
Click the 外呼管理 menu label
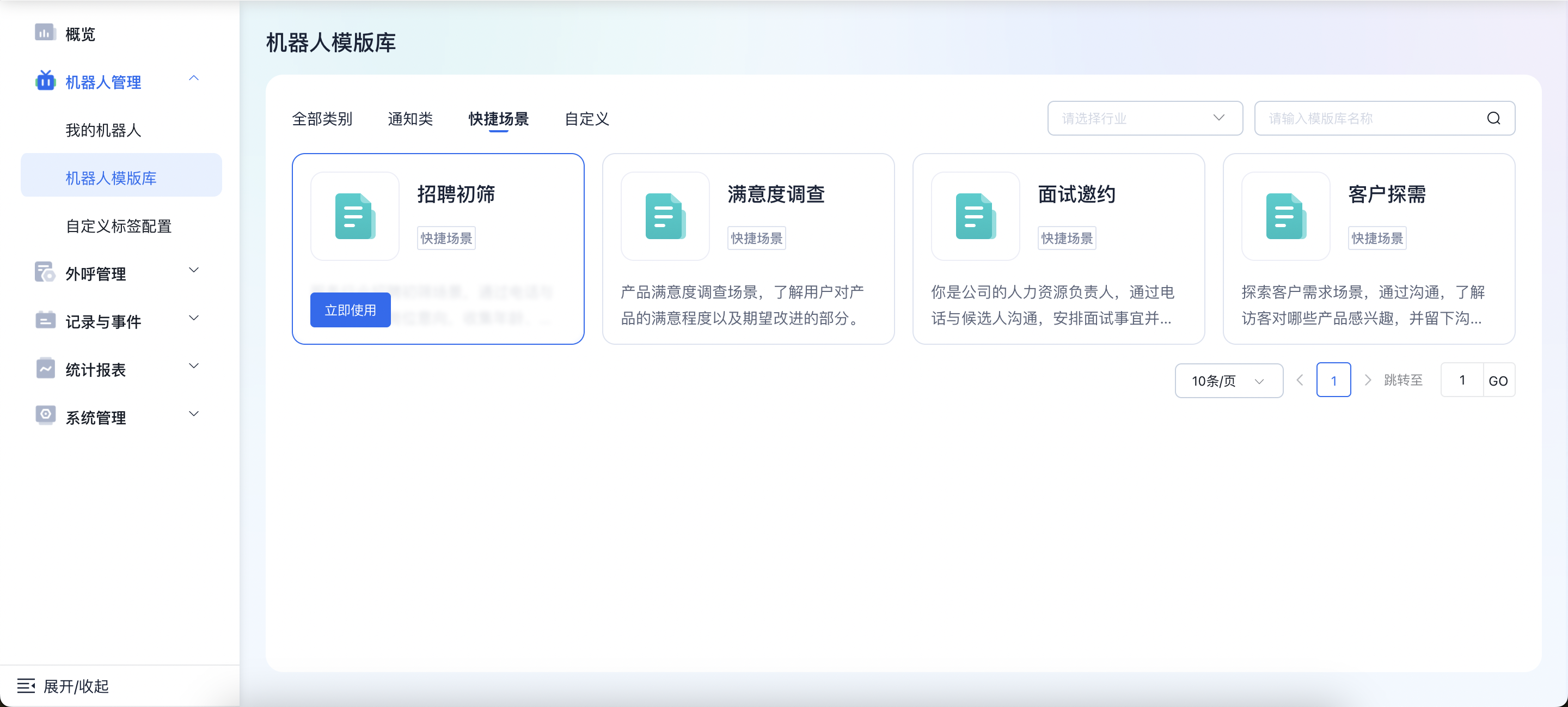96,274
